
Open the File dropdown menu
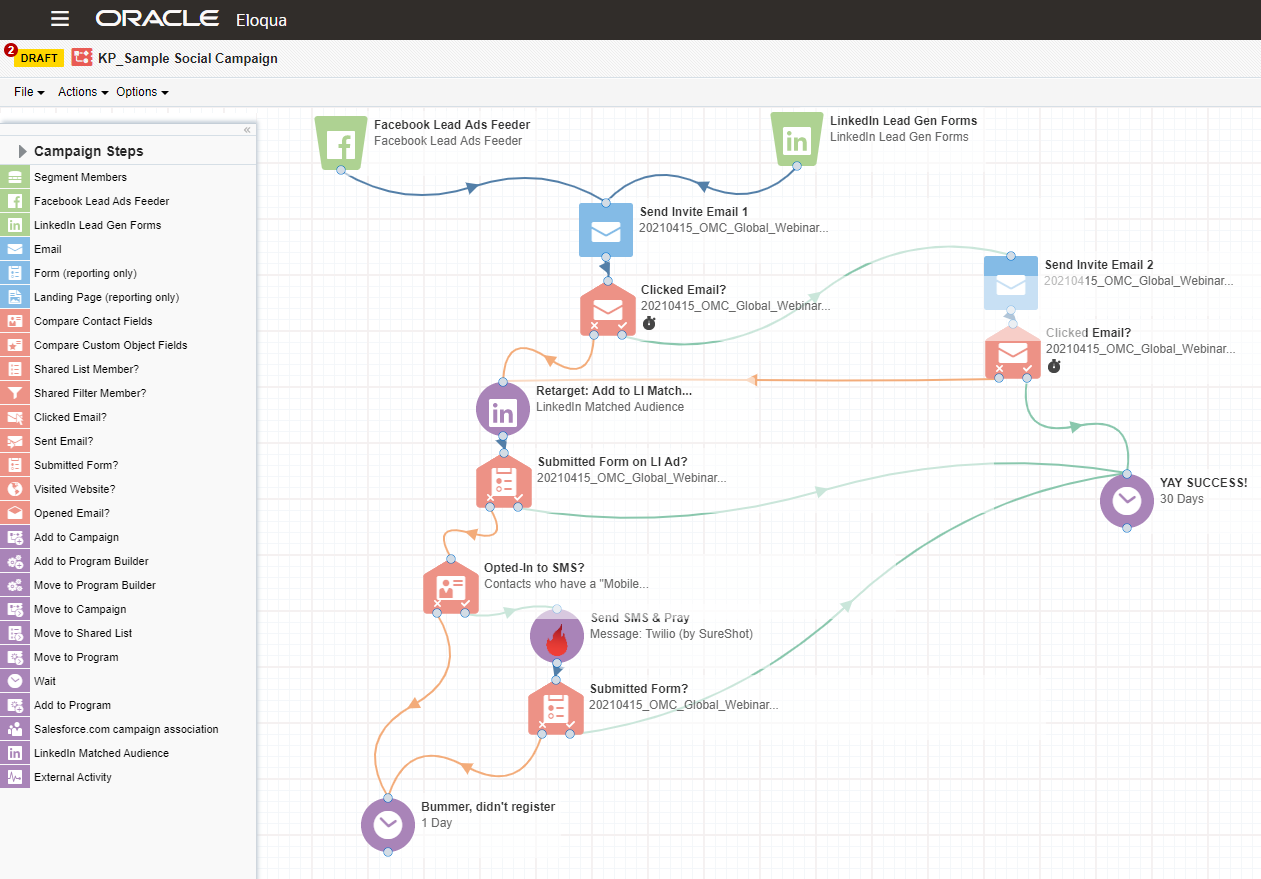pyautogui.click(x=29, y=92)
